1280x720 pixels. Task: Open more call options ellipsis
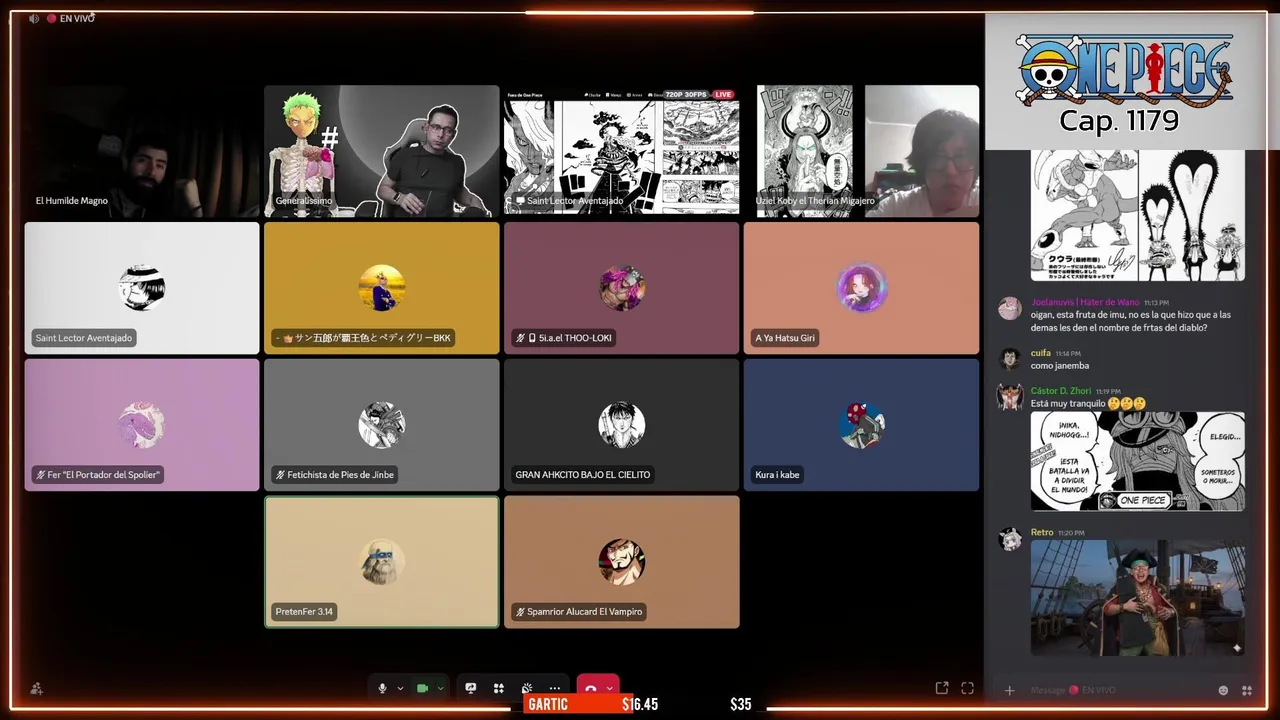555,688
